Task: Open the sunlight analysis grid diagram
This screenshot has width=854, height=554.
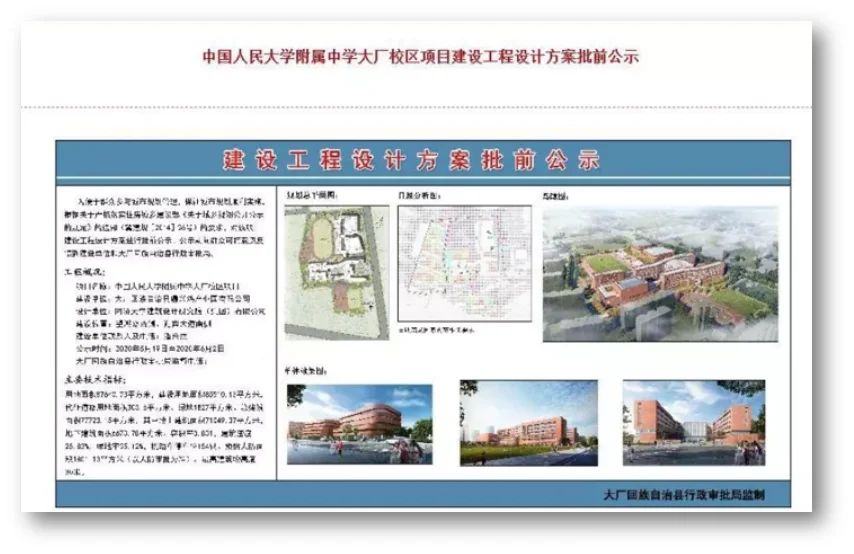Action: [x=465, y=264]
